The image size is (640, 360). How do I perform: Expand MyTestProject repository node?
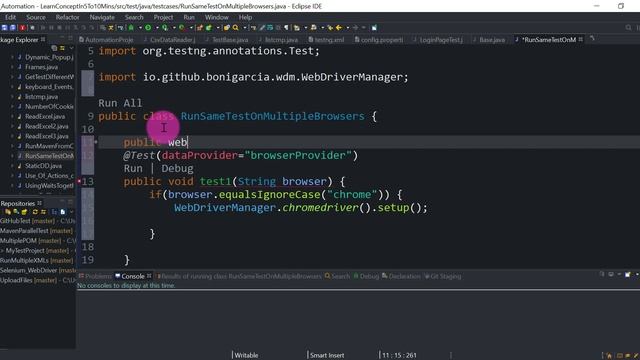click(2, 251)
